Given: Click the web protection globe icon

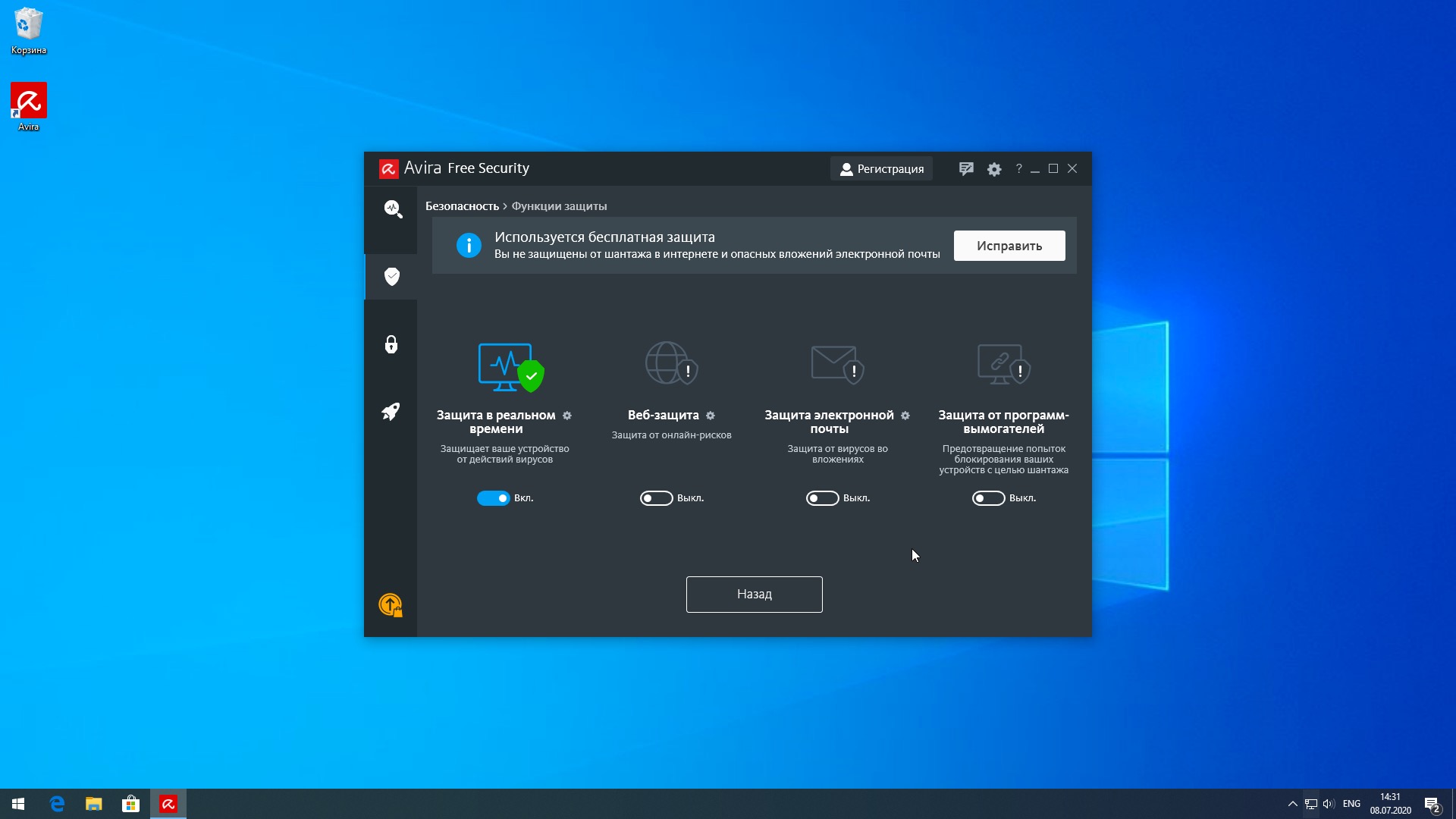Looking at the screenshot, I should pyautogui.click(x=671, y=362).
